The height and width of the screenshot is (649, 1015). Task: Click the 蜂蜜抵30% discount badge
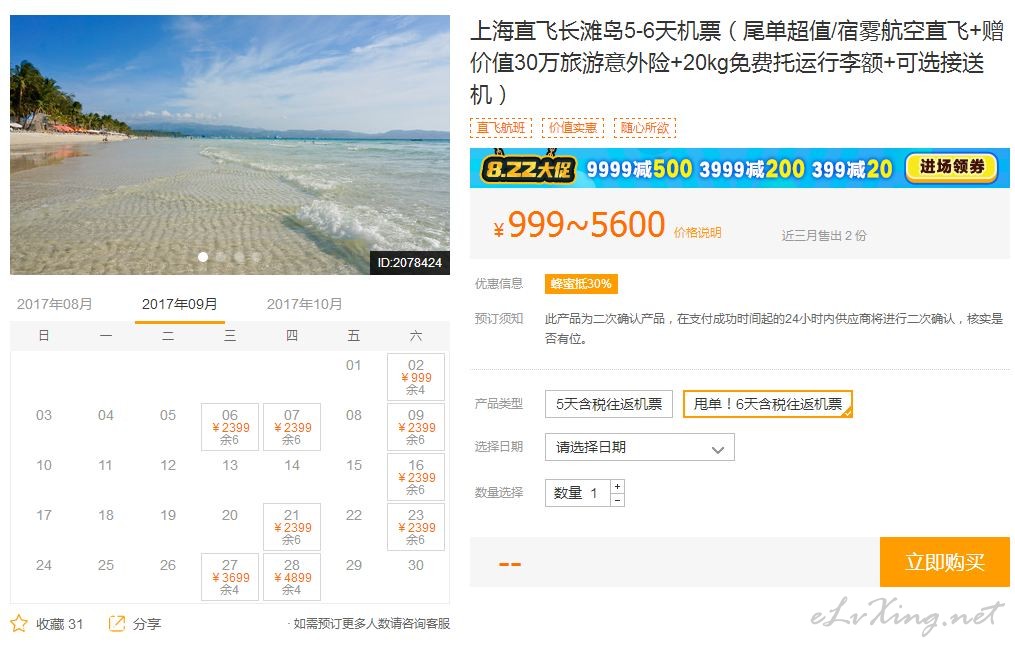coord(581,283)
